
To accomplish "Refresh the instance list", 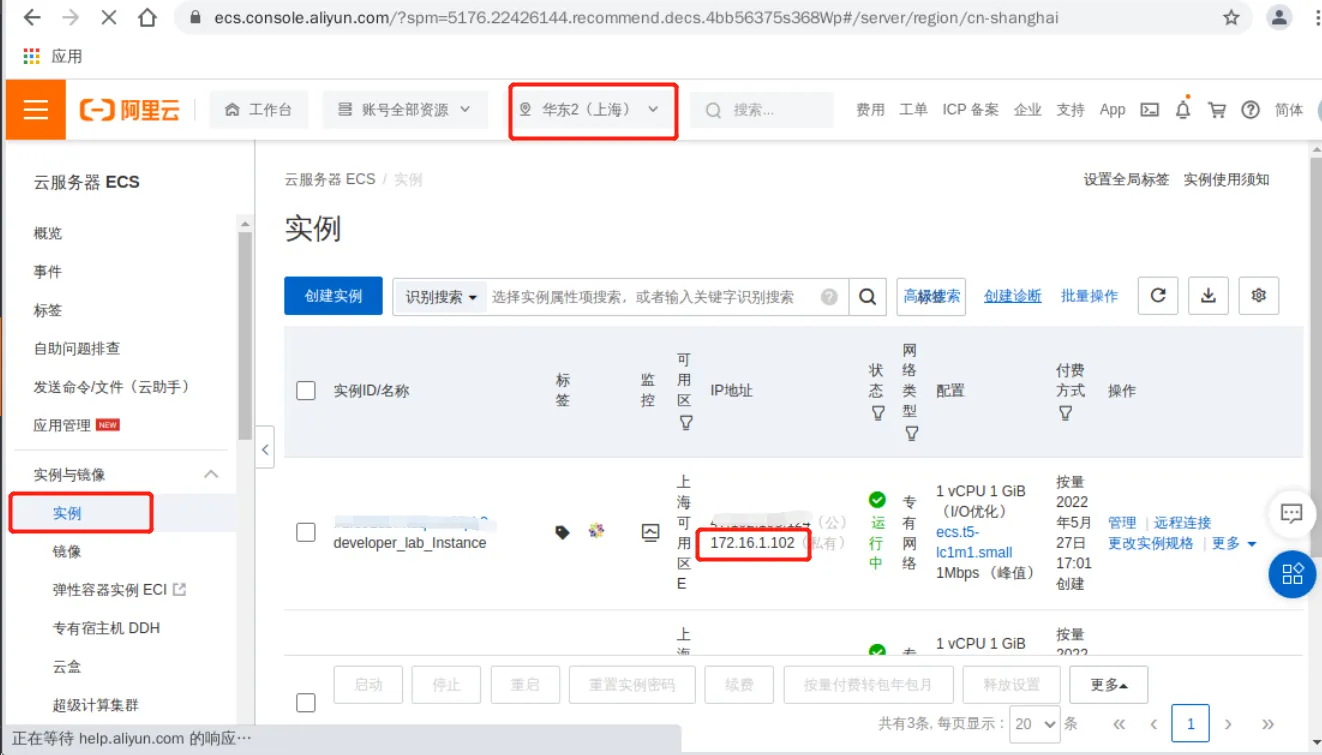I will pyautogui.click(x=1158, y=295).
